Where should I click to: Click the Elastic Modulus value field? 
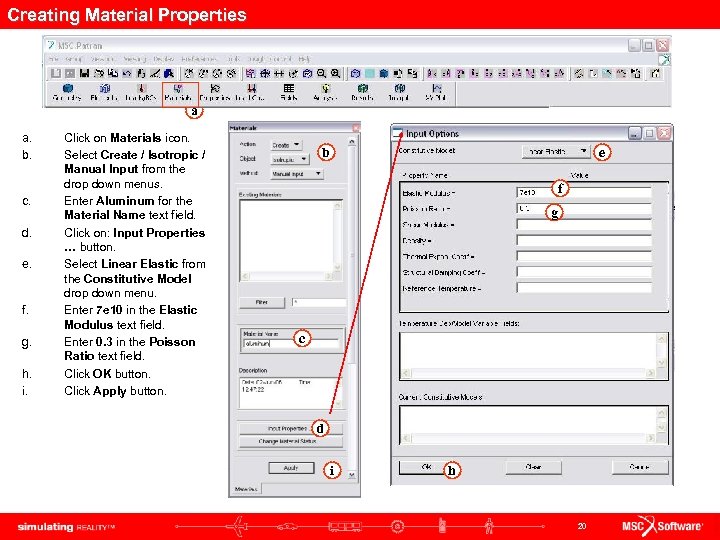tap(584, 192)
